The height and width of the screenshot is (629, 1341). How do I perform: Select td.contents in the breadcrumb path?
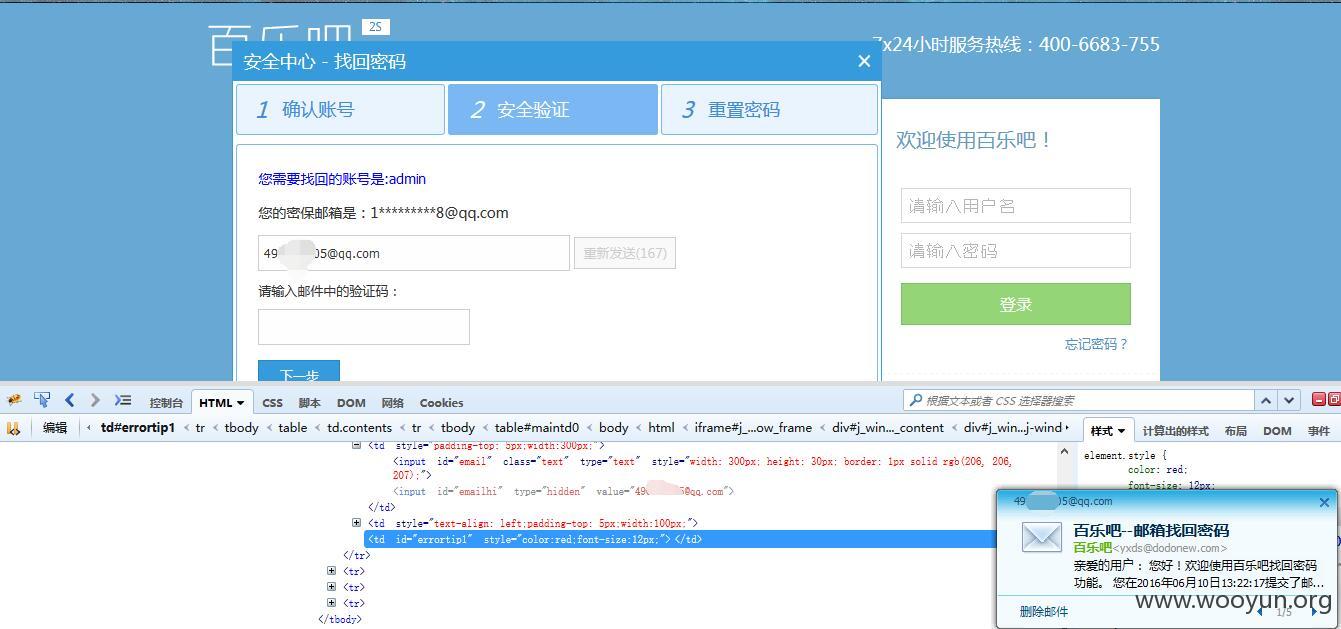pos(360,428)
